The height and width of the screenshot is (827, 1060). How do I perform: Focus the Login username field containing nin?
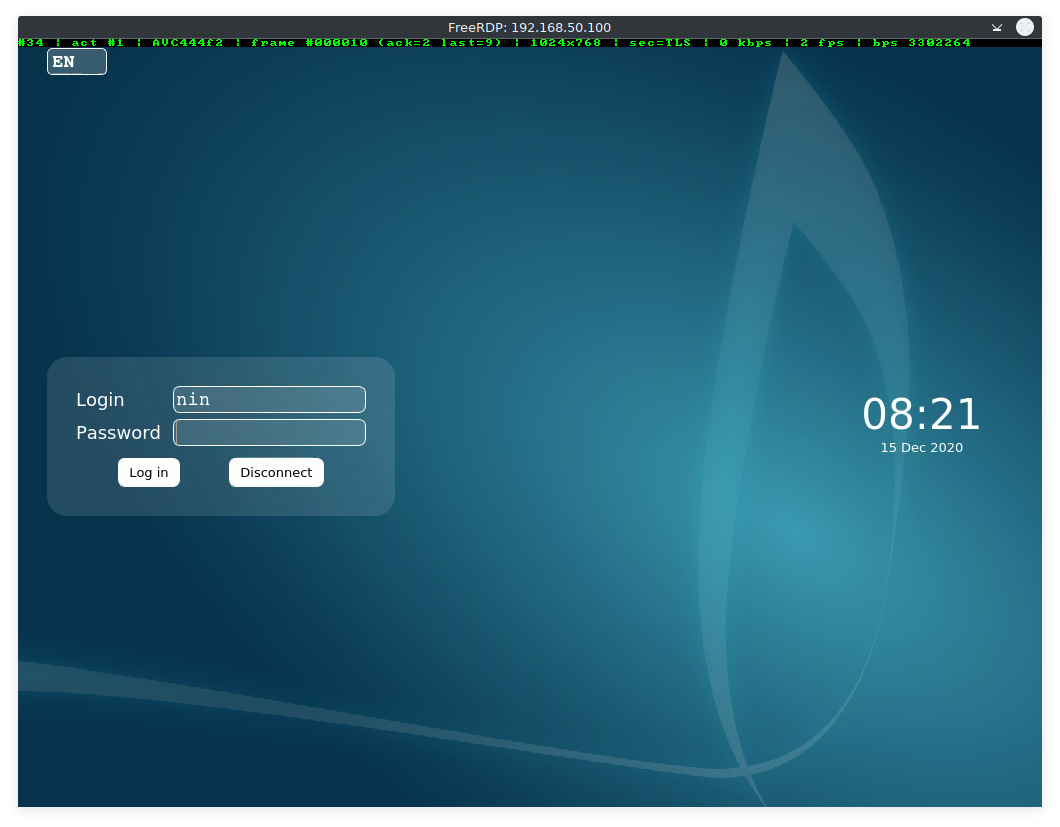click(269, 400)
